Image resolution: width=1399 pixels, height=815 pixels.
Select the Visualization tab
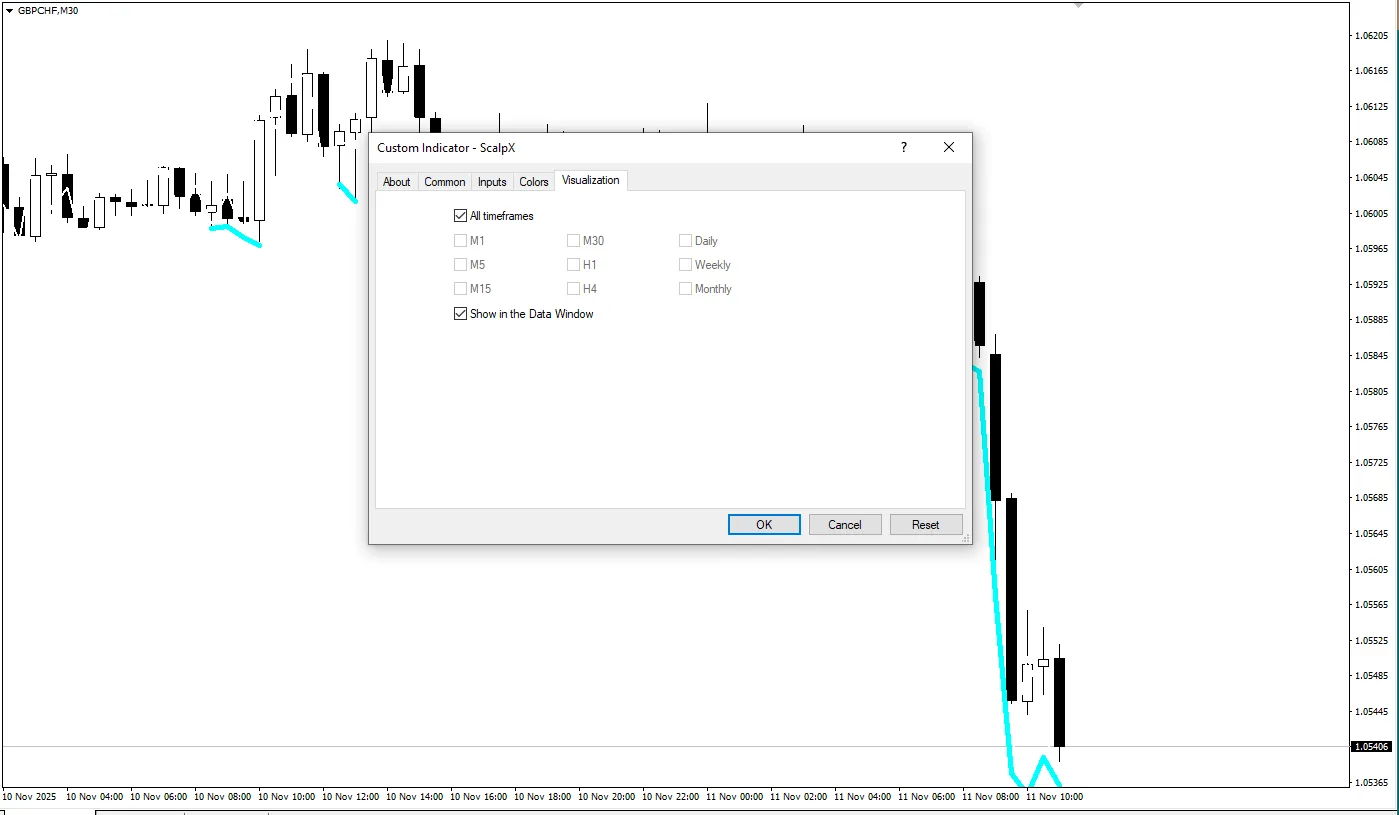[591, 180]
